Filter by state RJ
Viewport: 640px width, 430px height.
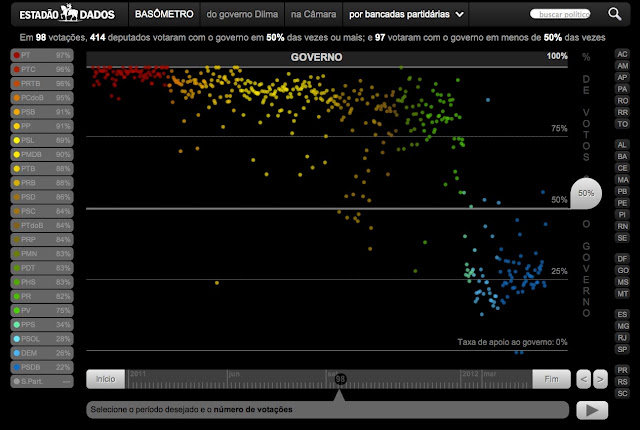coord(622,338)
